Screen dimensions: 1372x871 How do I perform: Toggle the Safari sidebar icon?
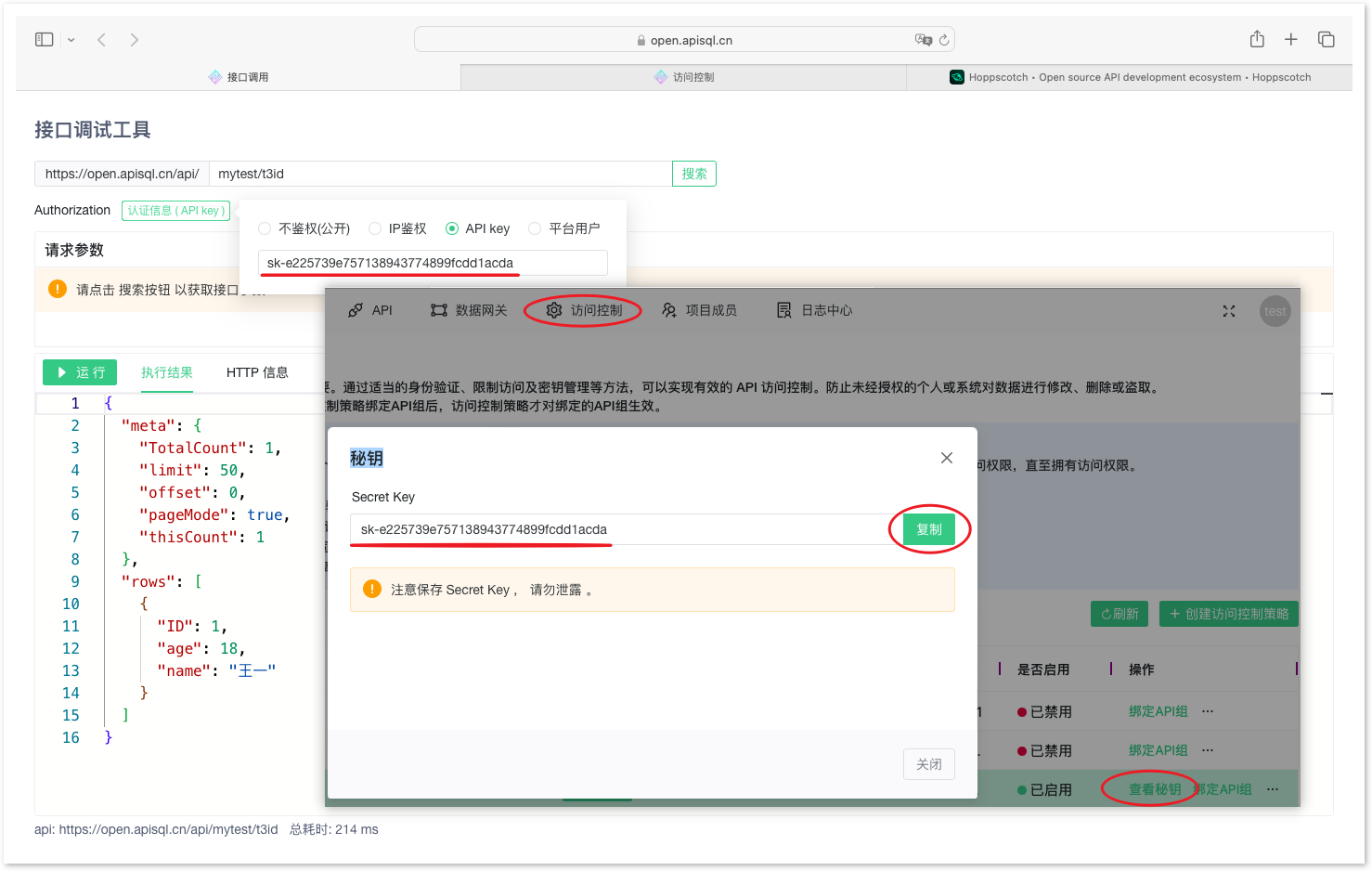(x=44, y=39)
